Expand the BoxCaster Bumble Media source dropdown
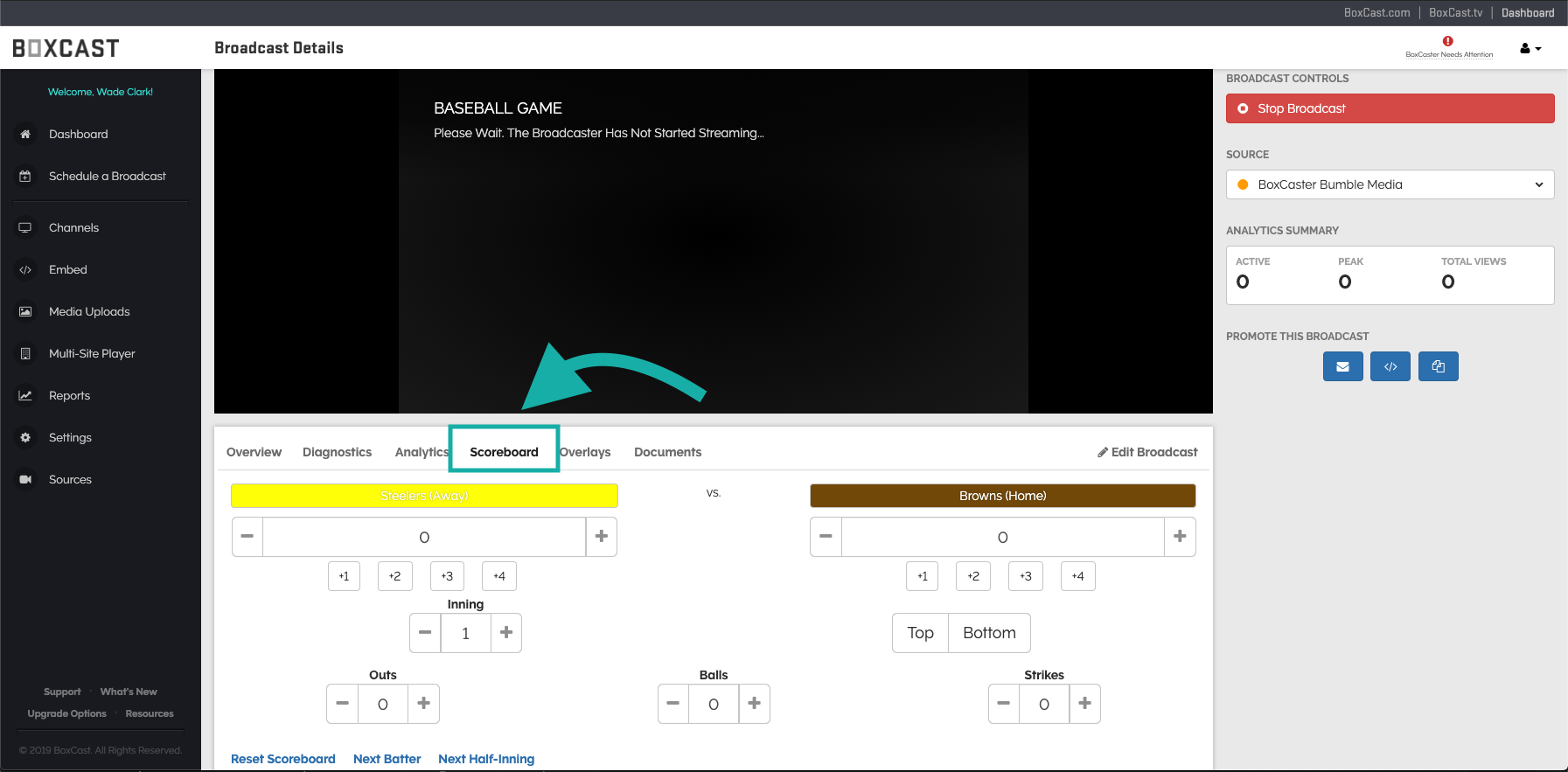This screenshot has height=772, width=1568. point(1390,184)
